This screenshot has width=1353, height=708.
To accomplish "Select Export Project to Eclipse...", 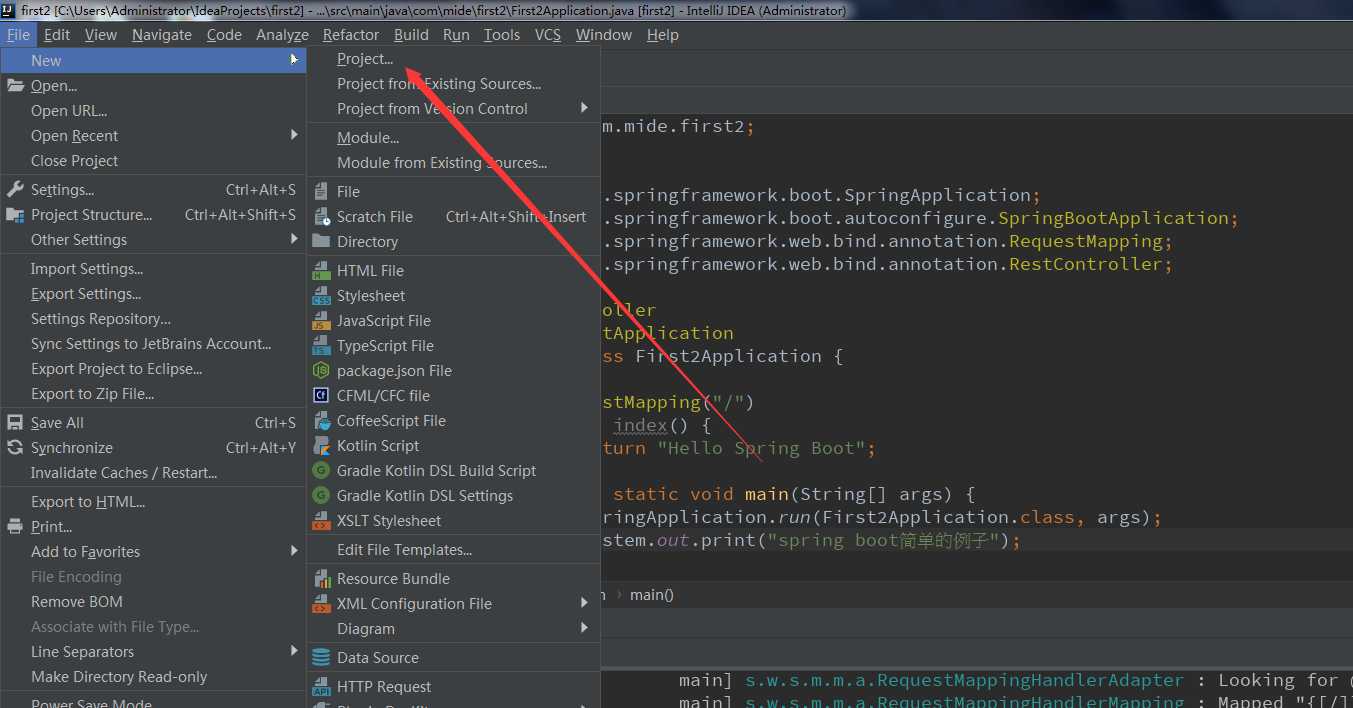I will 153,369.
